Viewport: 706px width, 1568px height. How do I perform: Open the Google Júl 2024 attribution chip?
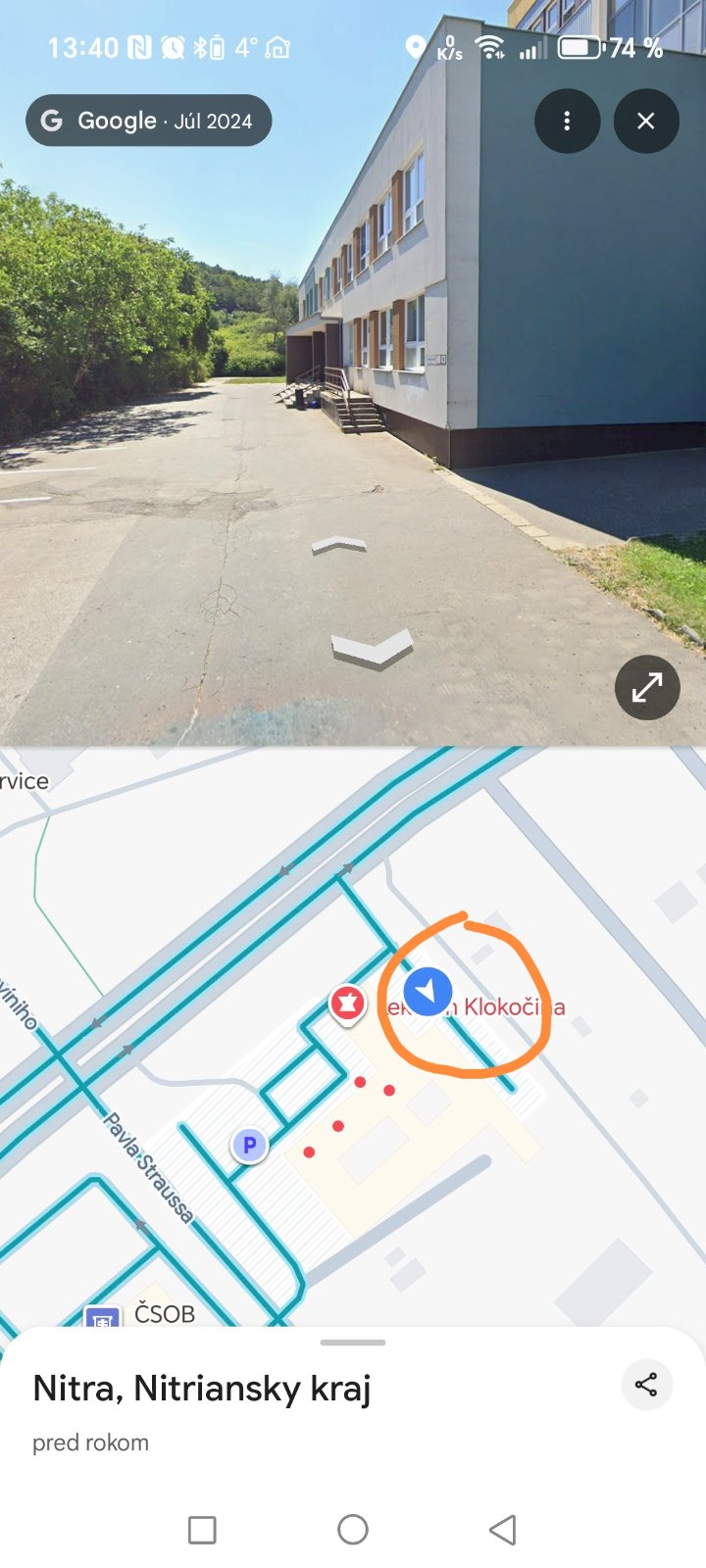pyautogui.click(x=148, y=121)
